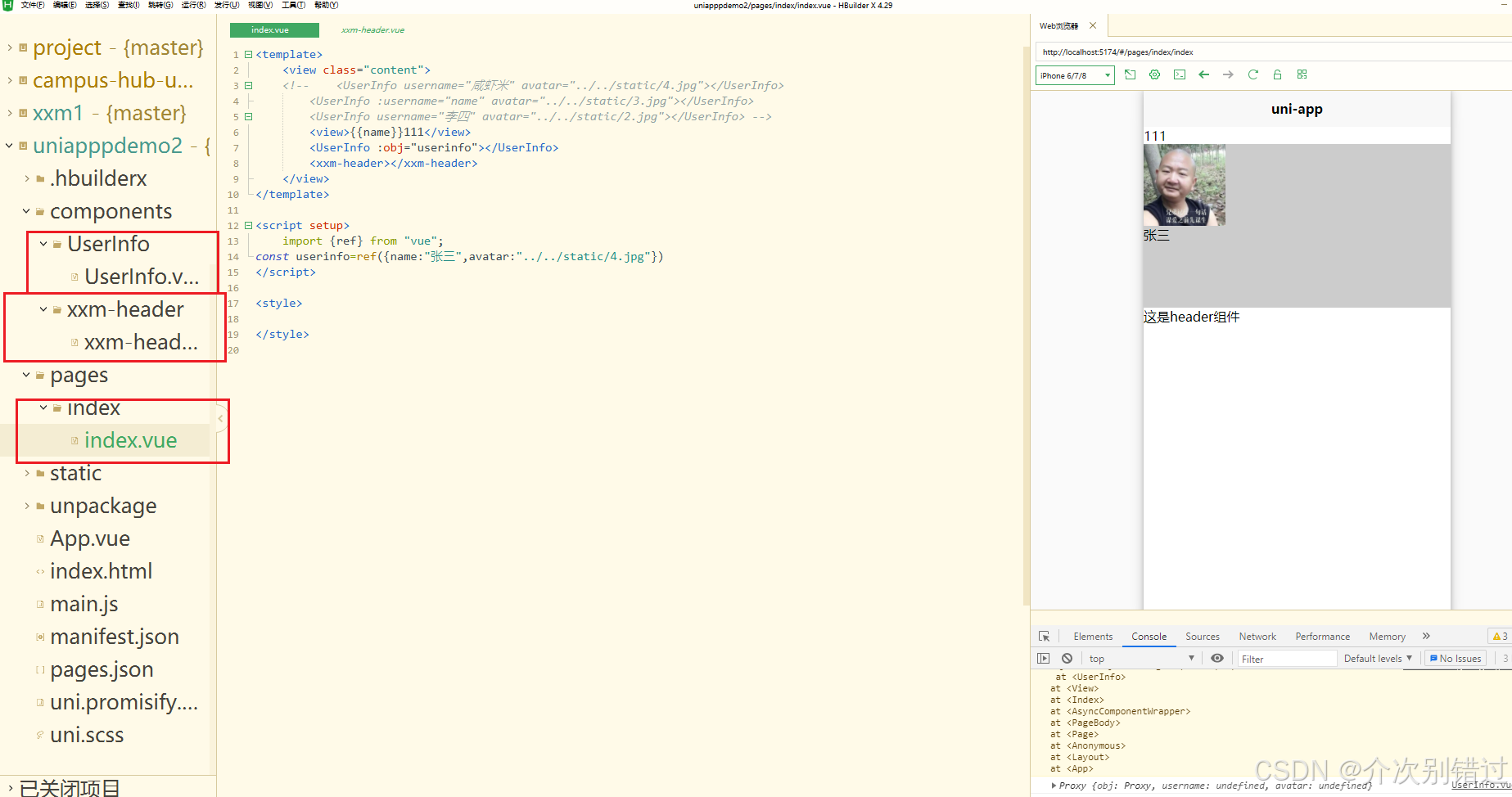Switch to the index.vue editor tab
This screenshot has height=797, width=1512.
pos(274,30)
